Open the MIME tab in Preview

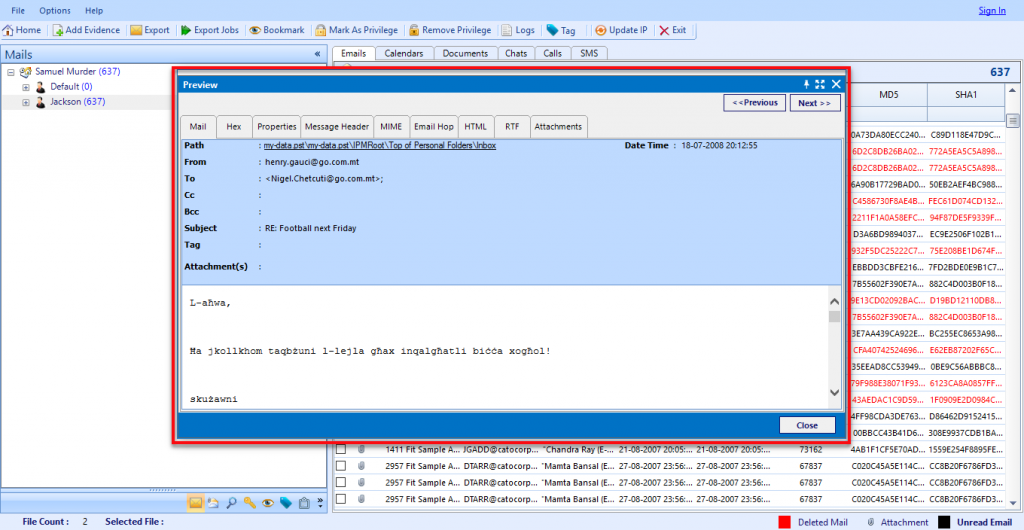coord(392,127)
